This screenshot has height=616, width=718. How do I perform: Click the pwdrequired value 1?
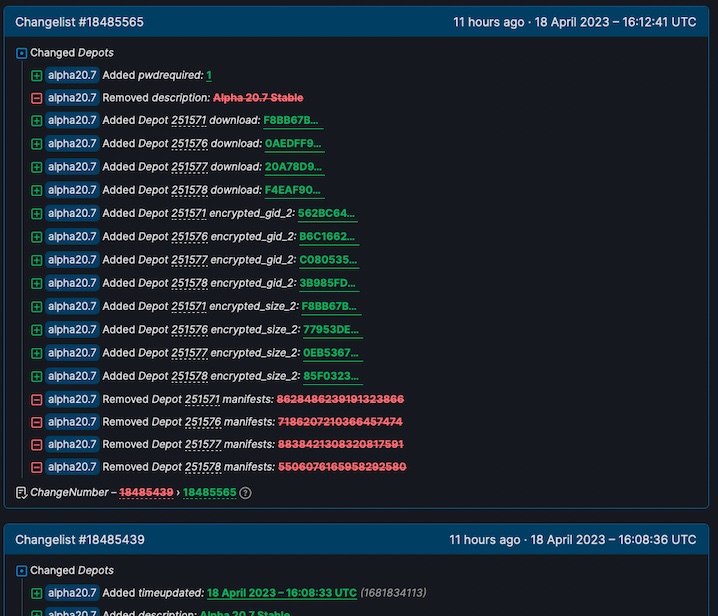click(209, 75)
